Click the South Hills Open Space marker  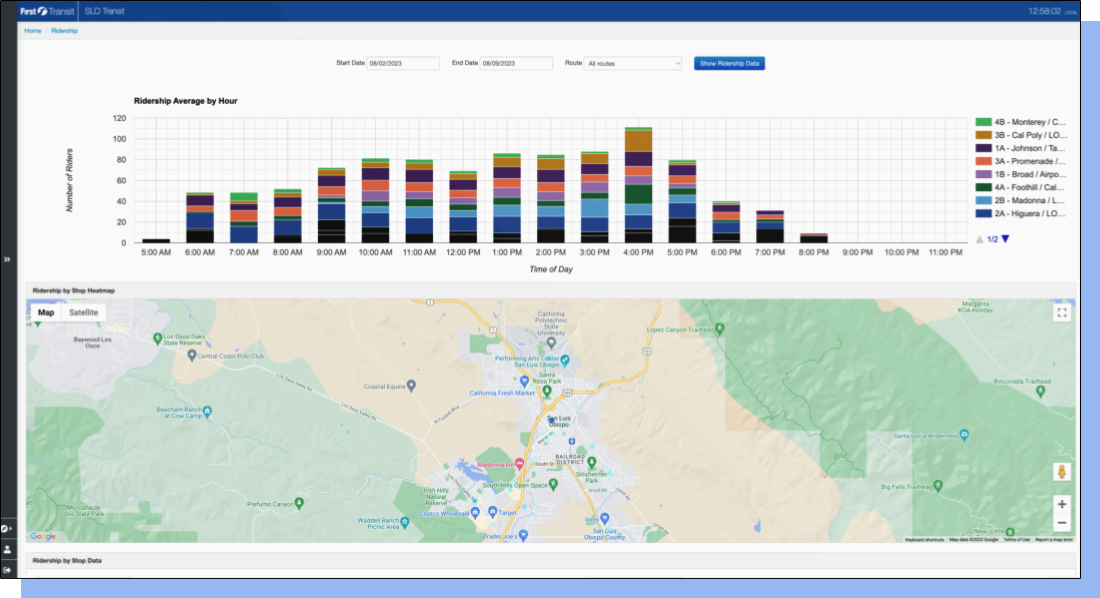[554, 484]
